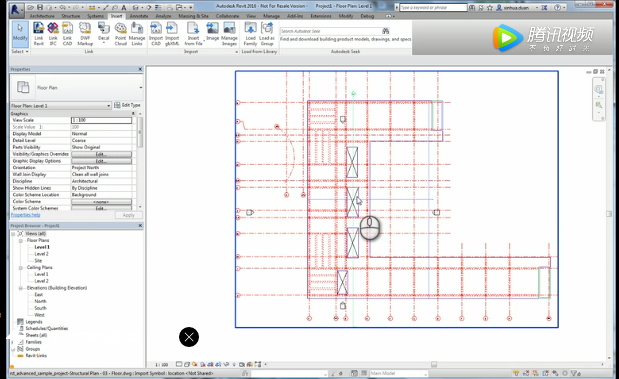Click Edit for Graphic Display Options
The height and width of the screenshot is (379, 619).
click(101, 161)
